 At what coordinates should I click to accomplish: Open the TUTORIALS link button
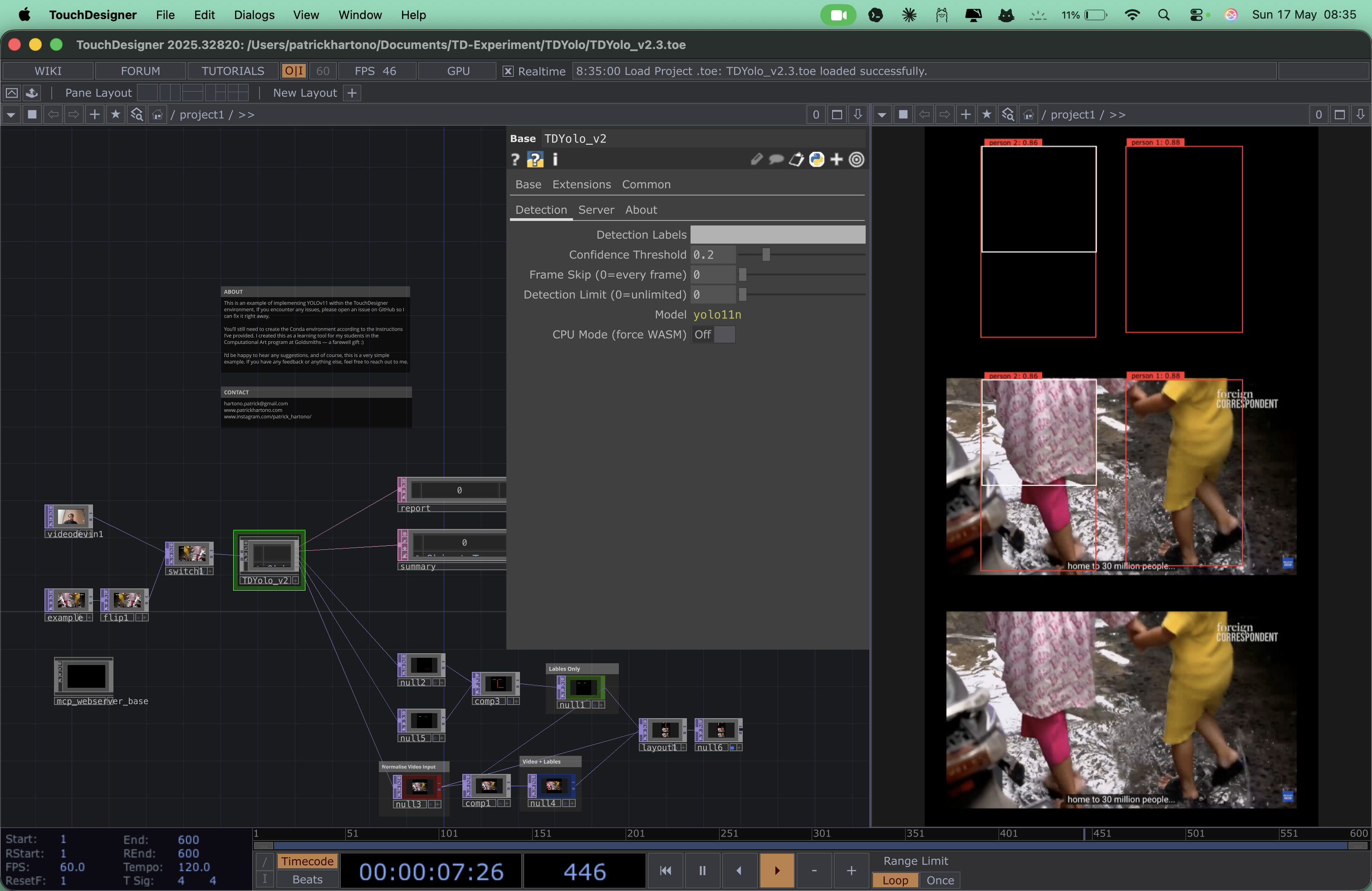pos(233,71)
